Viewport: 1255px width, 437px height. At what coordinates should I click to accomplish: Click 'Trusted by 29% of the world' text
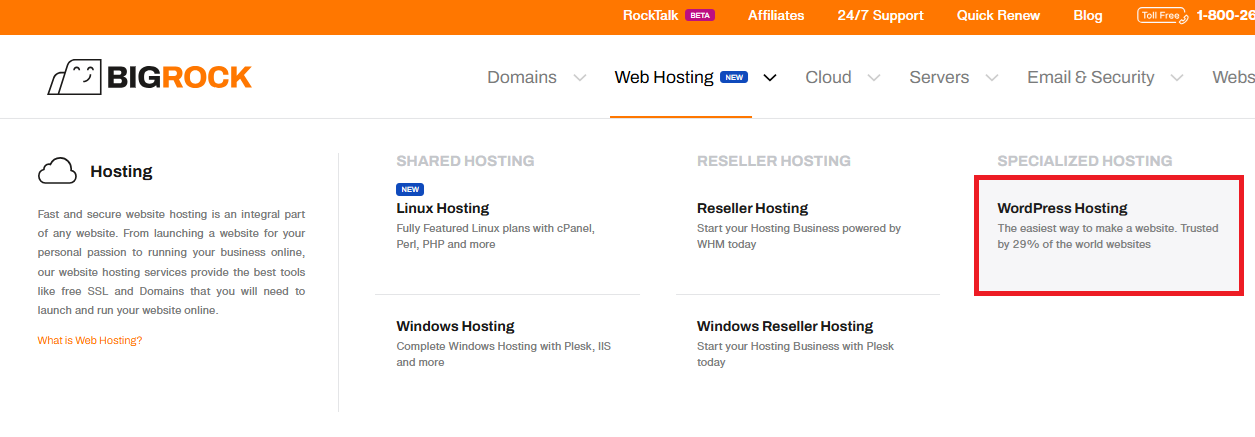click(x=1108, y=236)
